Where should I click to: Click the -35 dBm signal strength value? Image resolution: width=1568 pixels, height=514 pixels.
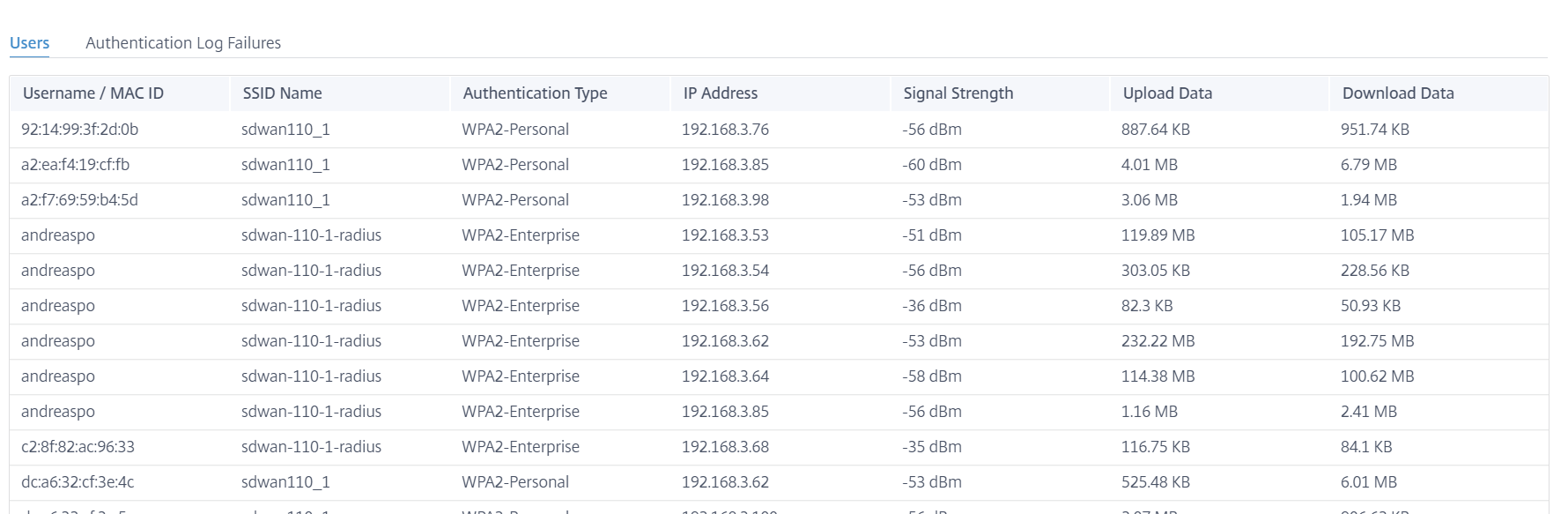tap(932, 447)
